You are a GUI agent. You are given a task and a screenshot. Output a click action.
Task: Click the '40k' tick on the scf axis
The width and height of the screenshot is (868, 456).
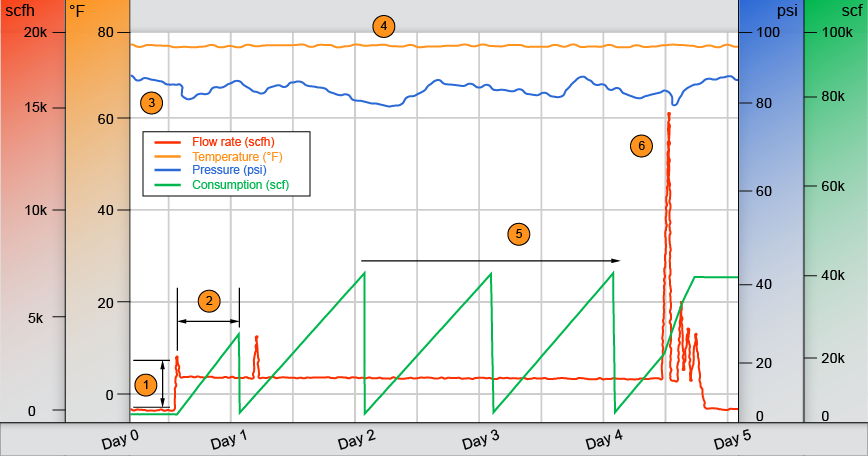point(833,275)
